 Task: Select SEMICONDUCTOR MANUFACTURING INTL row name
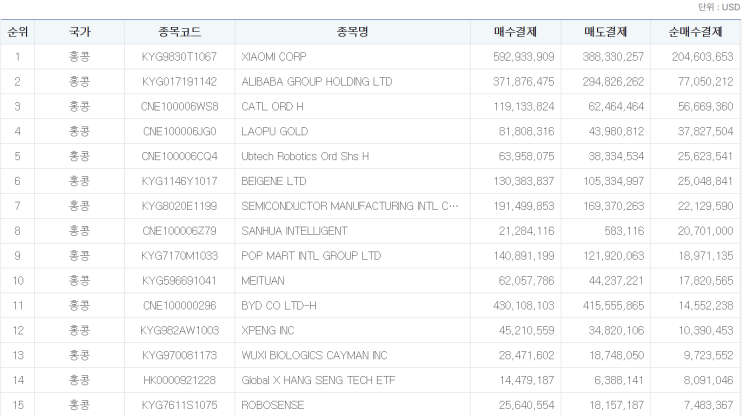click(350, 206)
